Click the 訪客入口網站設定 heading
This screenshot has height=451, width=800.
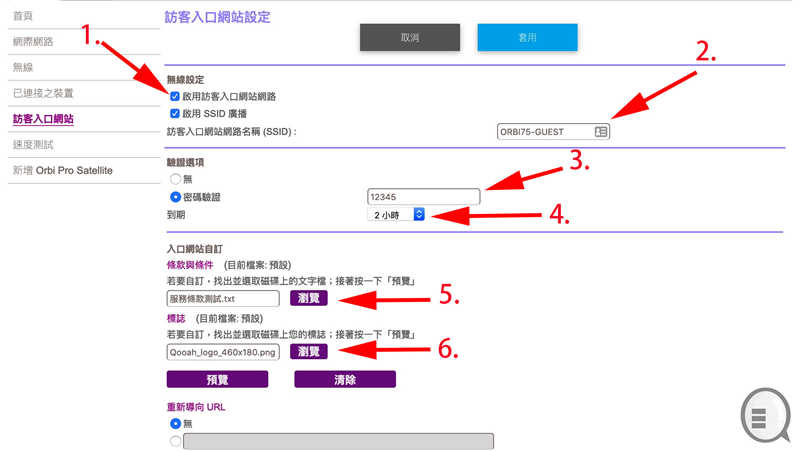point(217,17)
